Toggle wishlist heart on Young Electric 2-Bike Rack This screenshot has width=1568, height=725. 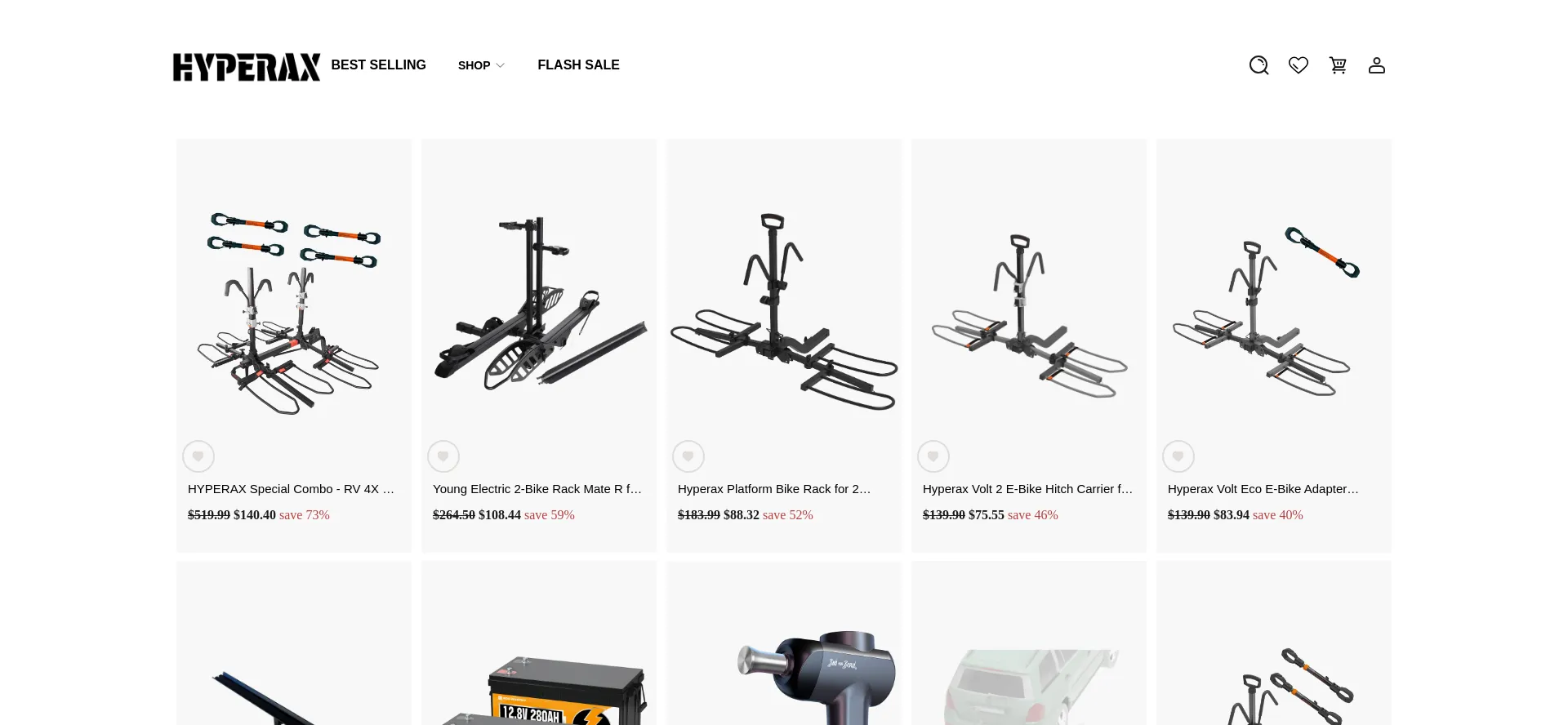click(443, 456)
